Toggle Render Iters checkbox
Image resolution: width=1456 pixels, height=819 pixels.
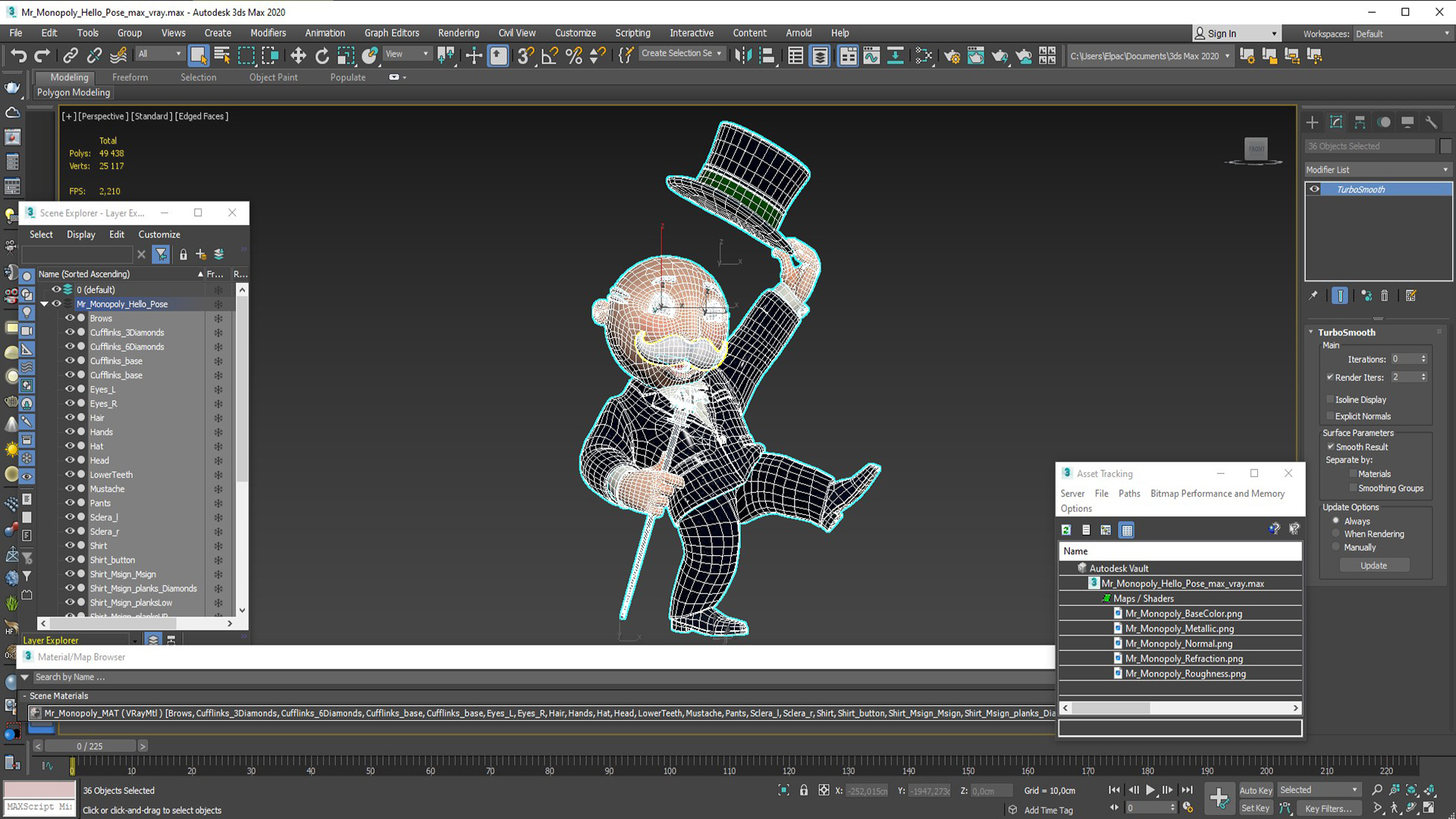pyautogui.click(x=1330, y=377)
